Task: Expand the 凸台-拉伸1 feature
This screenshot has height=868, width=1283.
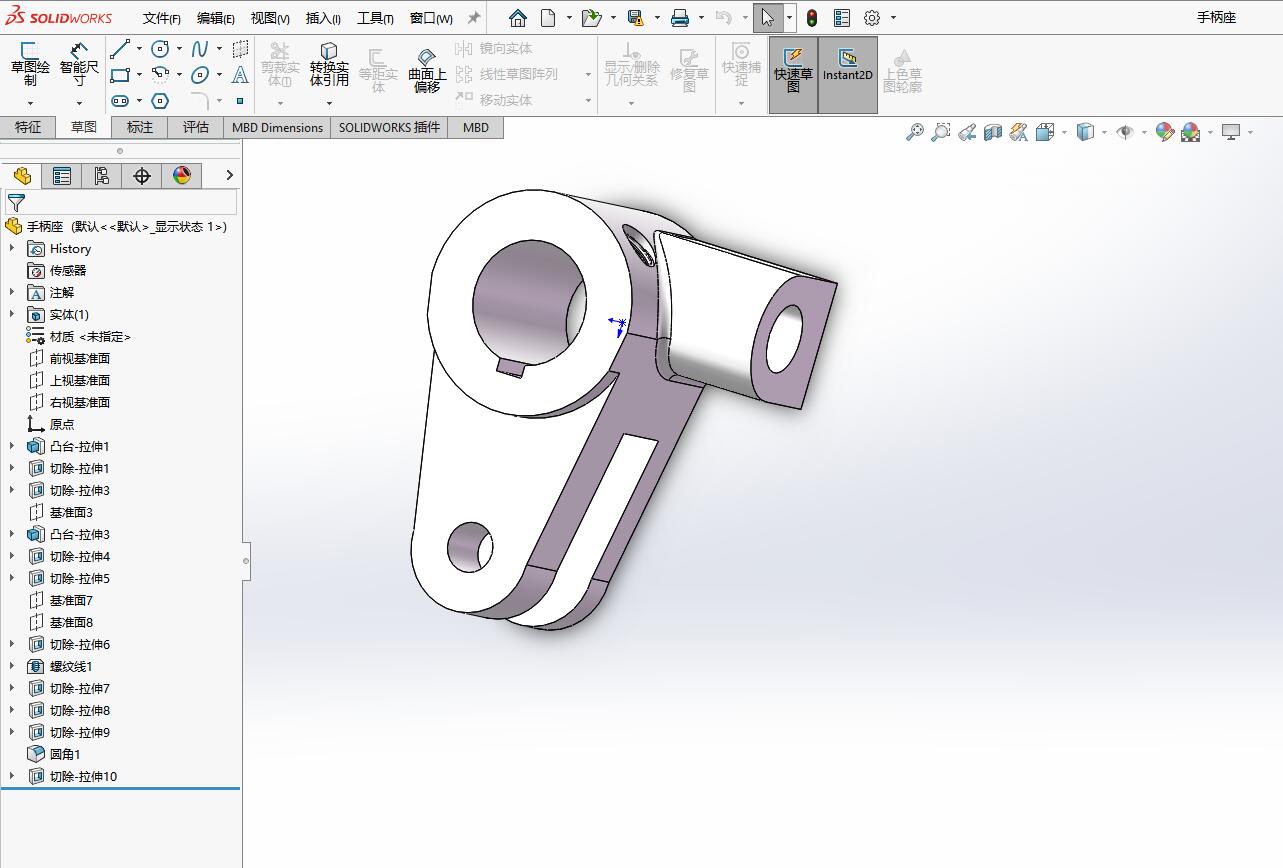Action: (x=12, y=446)
